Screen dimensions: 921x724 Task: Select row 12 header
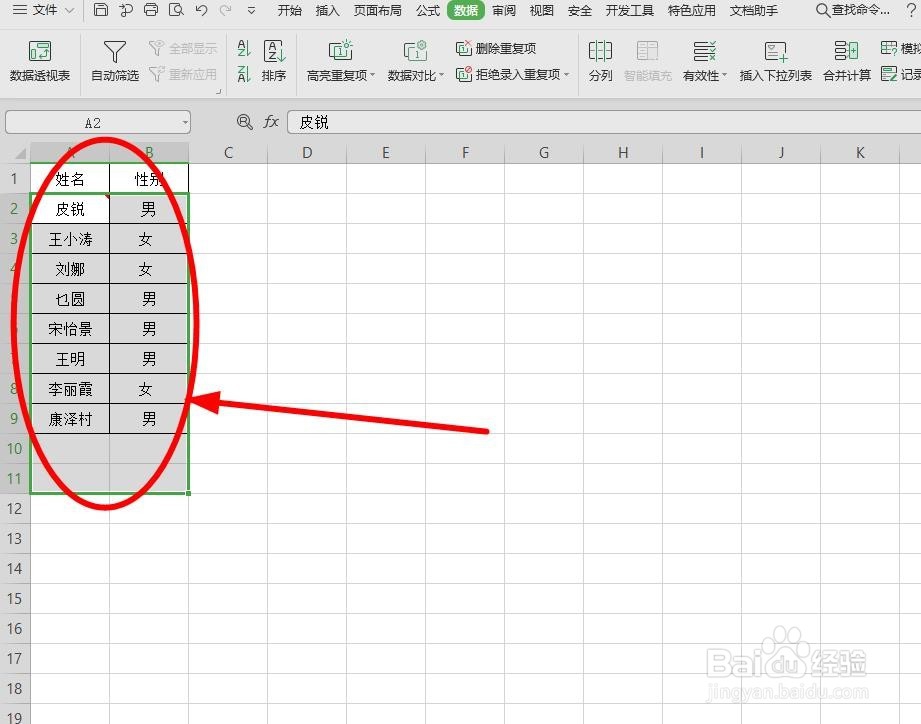(x=15, y=509)
